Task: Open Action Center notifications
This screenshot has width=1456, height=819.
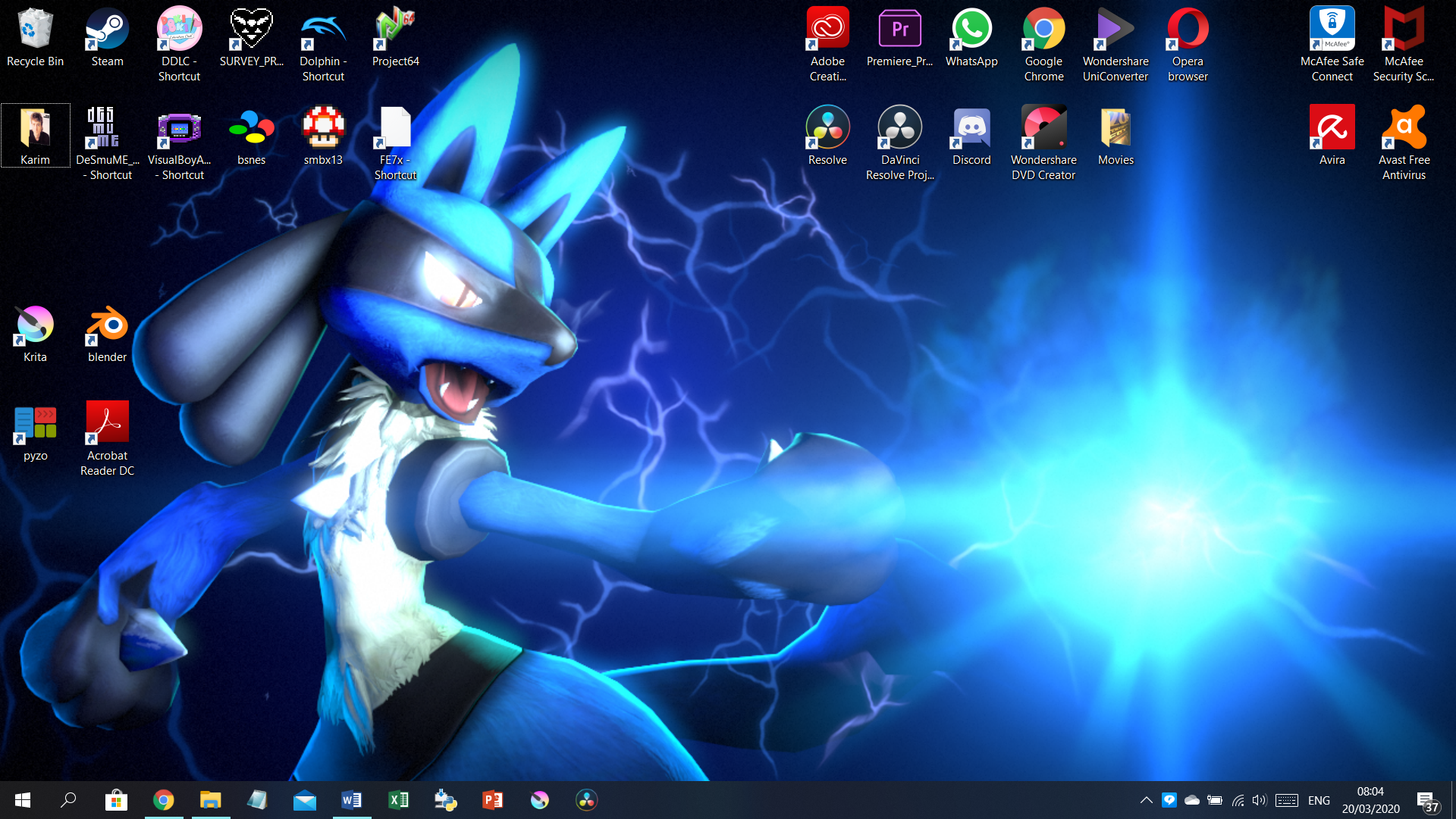Action: [x=1426, y=801]
